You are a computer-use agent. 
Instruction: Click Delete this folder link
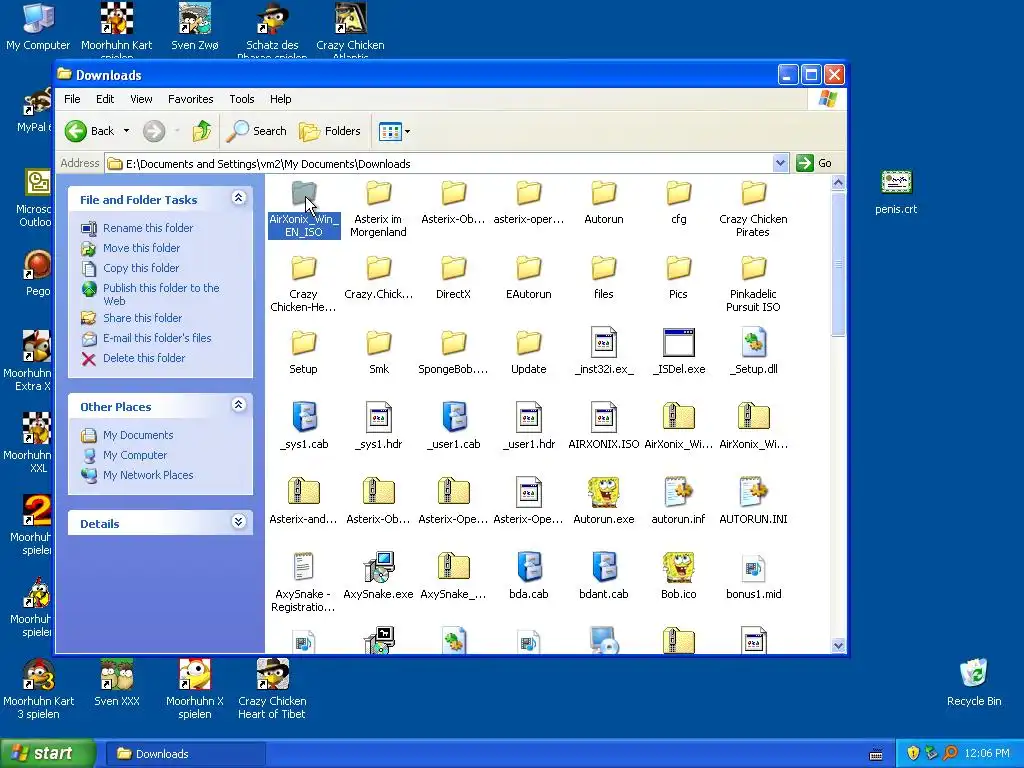tap(144, 358)
